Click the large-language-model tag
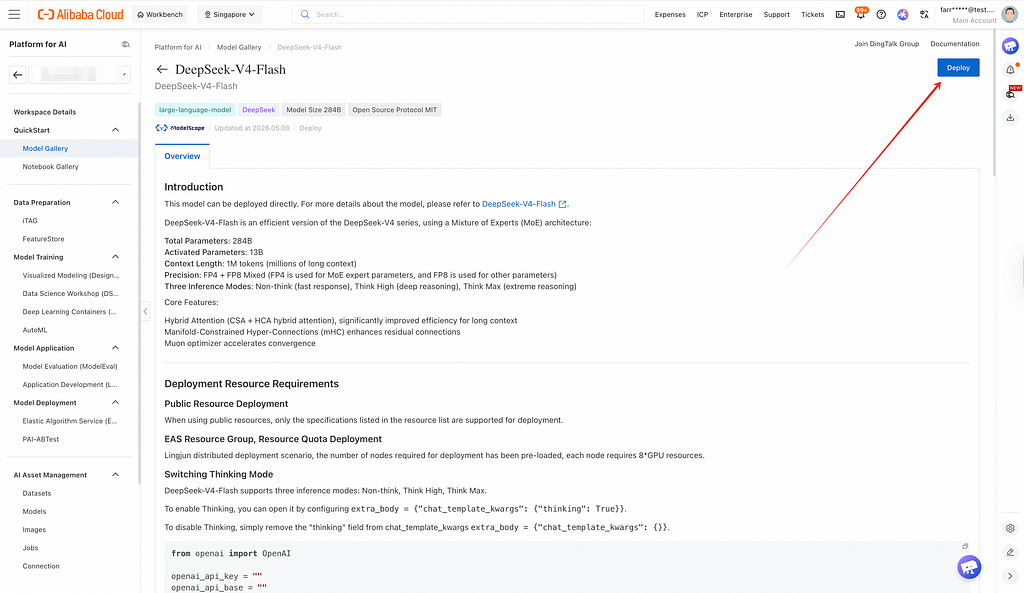1024x593 pixels. click(x=195, y=110)
